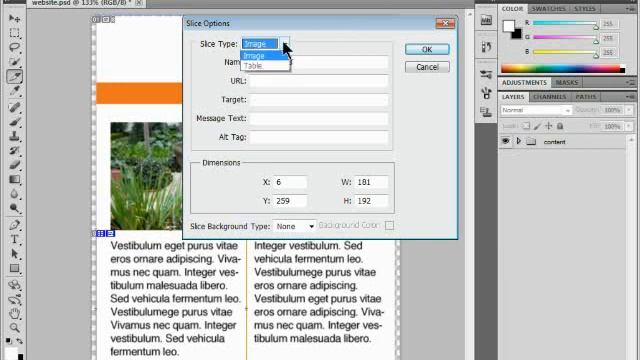Select the Spot Healing Brush tool
This screenshot has height=360, width=640.
14,107
